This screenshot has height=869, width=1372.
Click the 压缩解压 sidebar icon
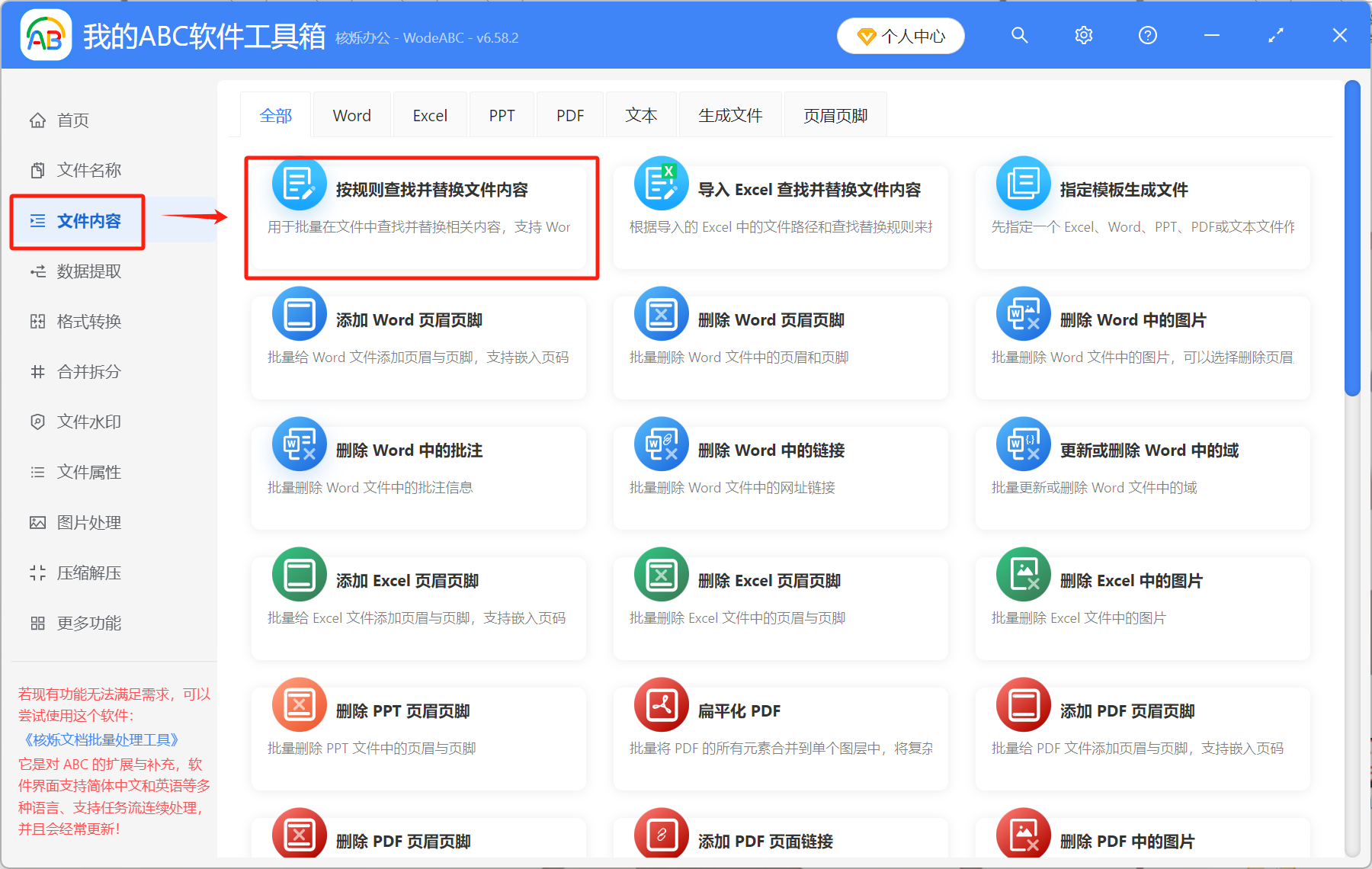[x=38, y=572]
